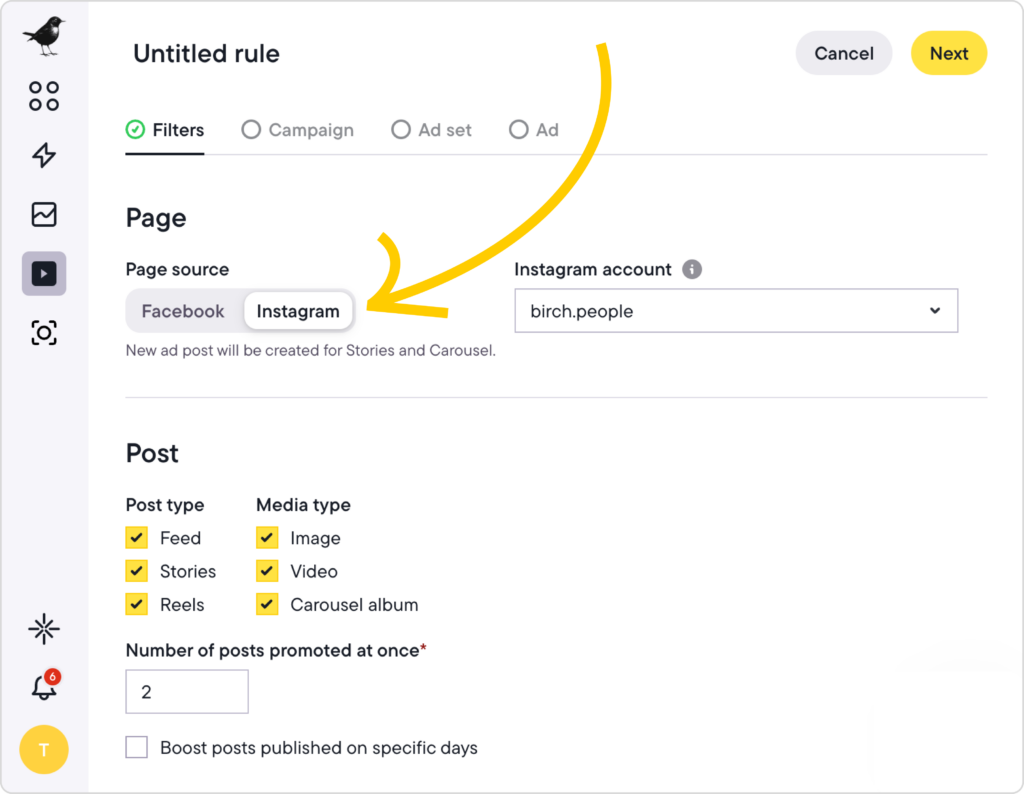Click the posts promoted at once input field
Screen dimensions: 1024x794
click(186, 691)
